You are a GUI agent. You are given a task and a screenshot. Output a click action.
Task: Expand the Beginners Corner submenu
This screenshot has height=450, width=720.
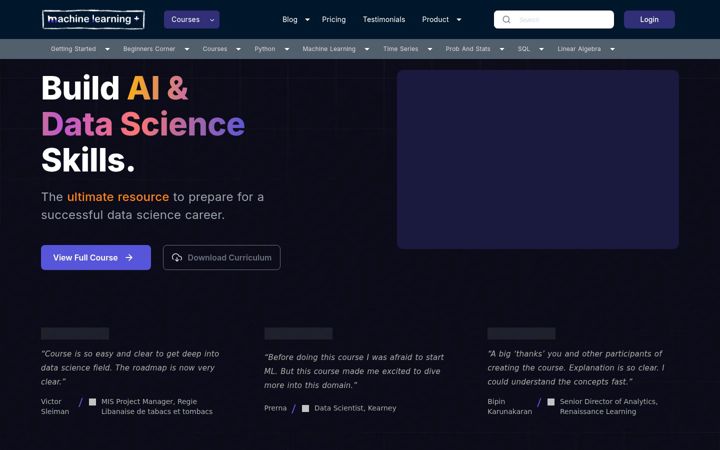click(x=187, y=49)
